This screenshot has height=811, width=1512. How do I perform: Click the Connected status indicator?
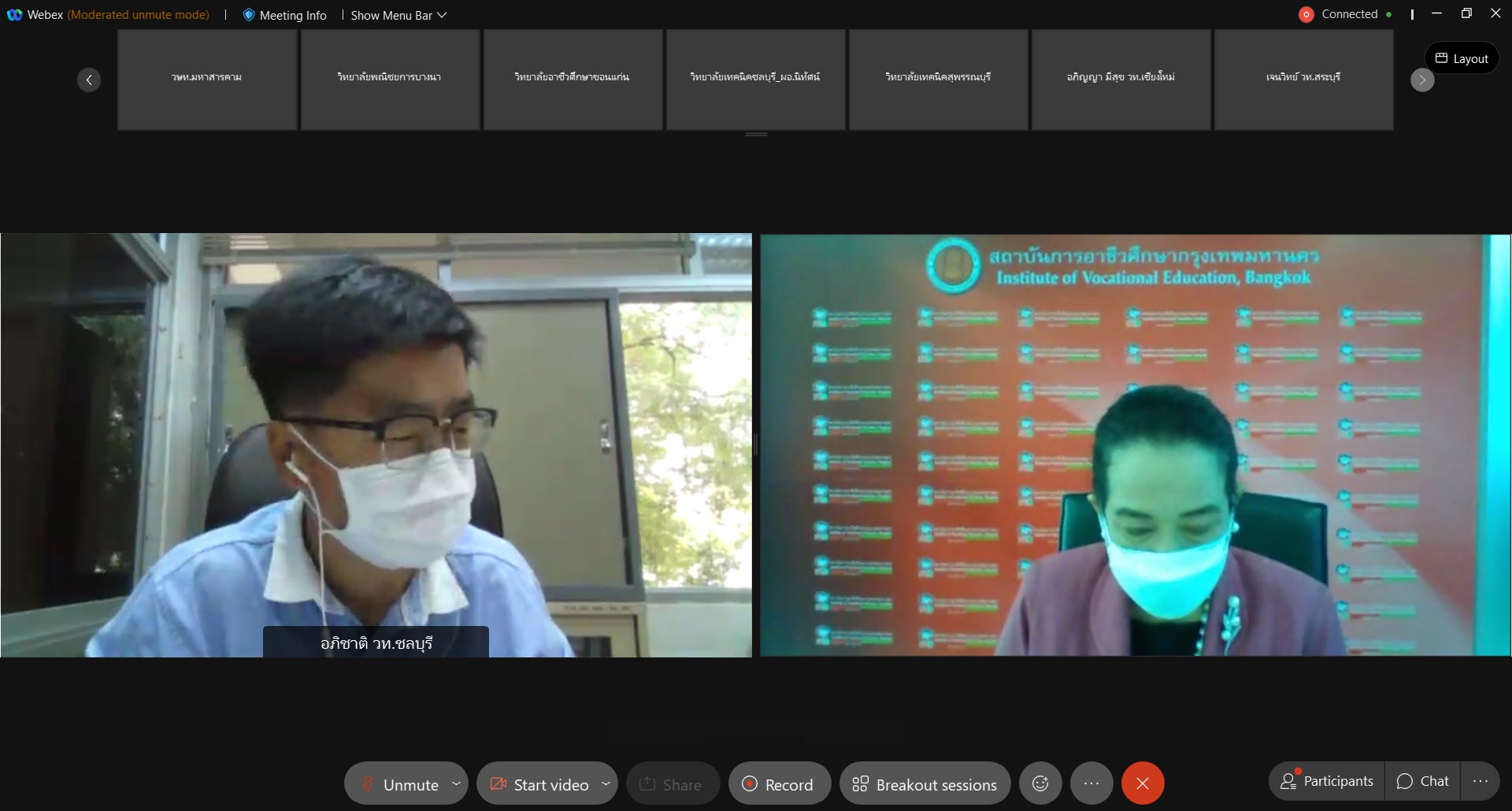[1348, 14]
